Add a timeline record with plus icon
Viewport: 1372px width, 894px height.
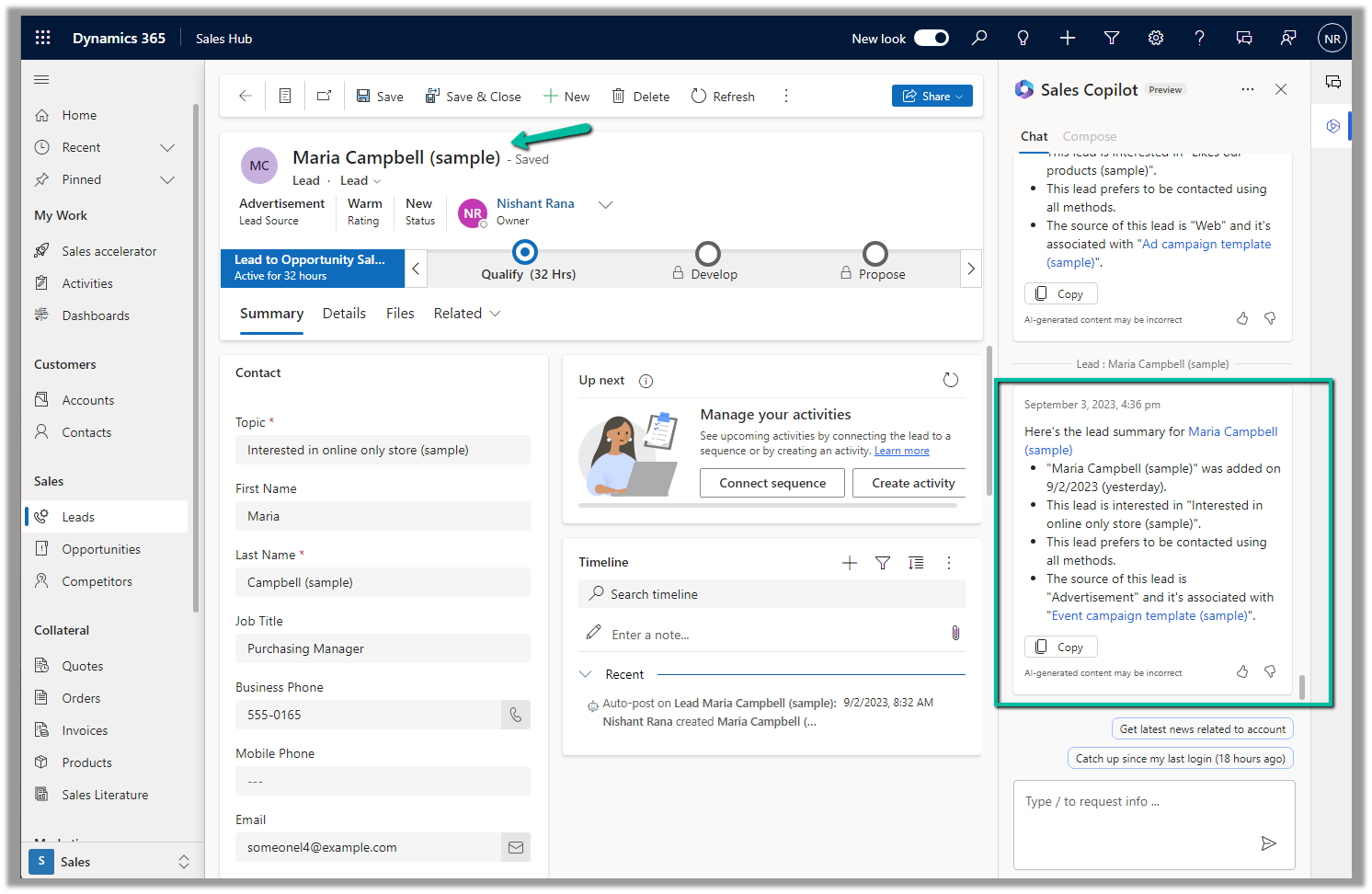[x=849, y=563]
